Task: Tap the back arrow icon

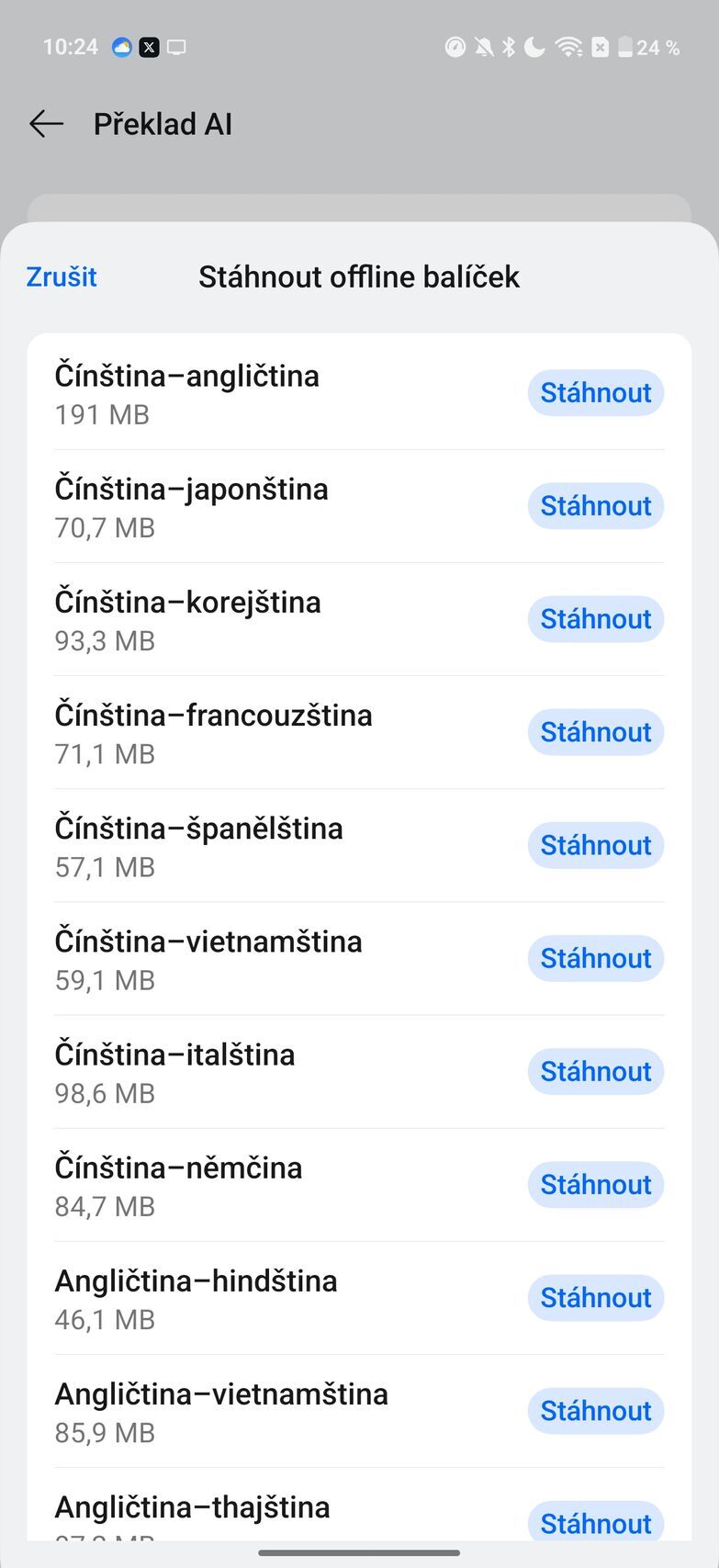Action: pos(46,124)
